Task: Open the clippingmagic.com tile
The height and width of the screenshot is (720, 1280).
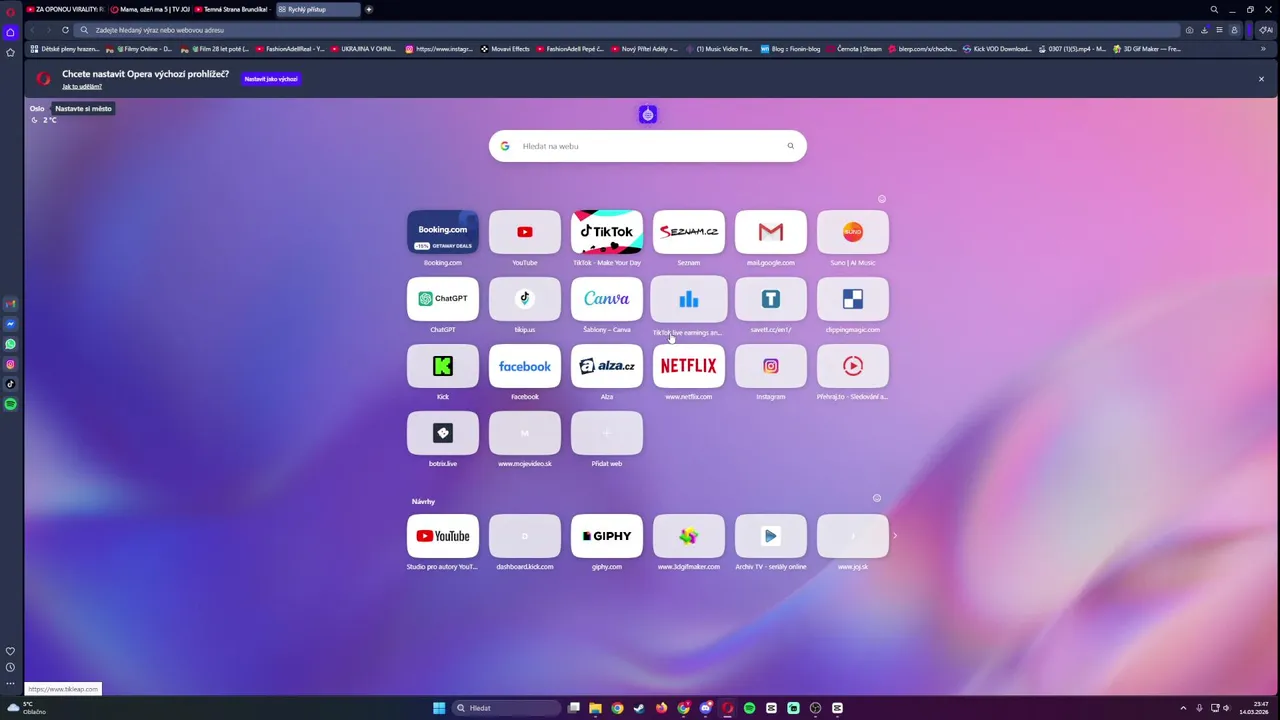Action: (x=852, y=299)
